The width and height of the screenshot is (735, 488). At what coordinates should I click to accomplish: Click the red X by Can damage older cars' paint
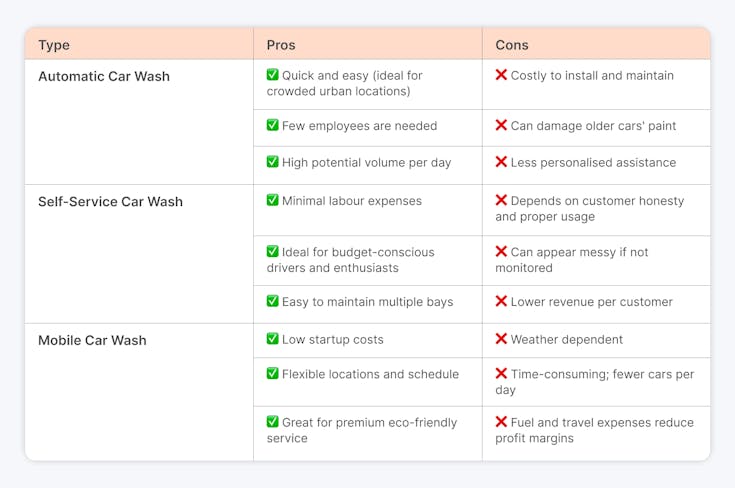point(501,125)
